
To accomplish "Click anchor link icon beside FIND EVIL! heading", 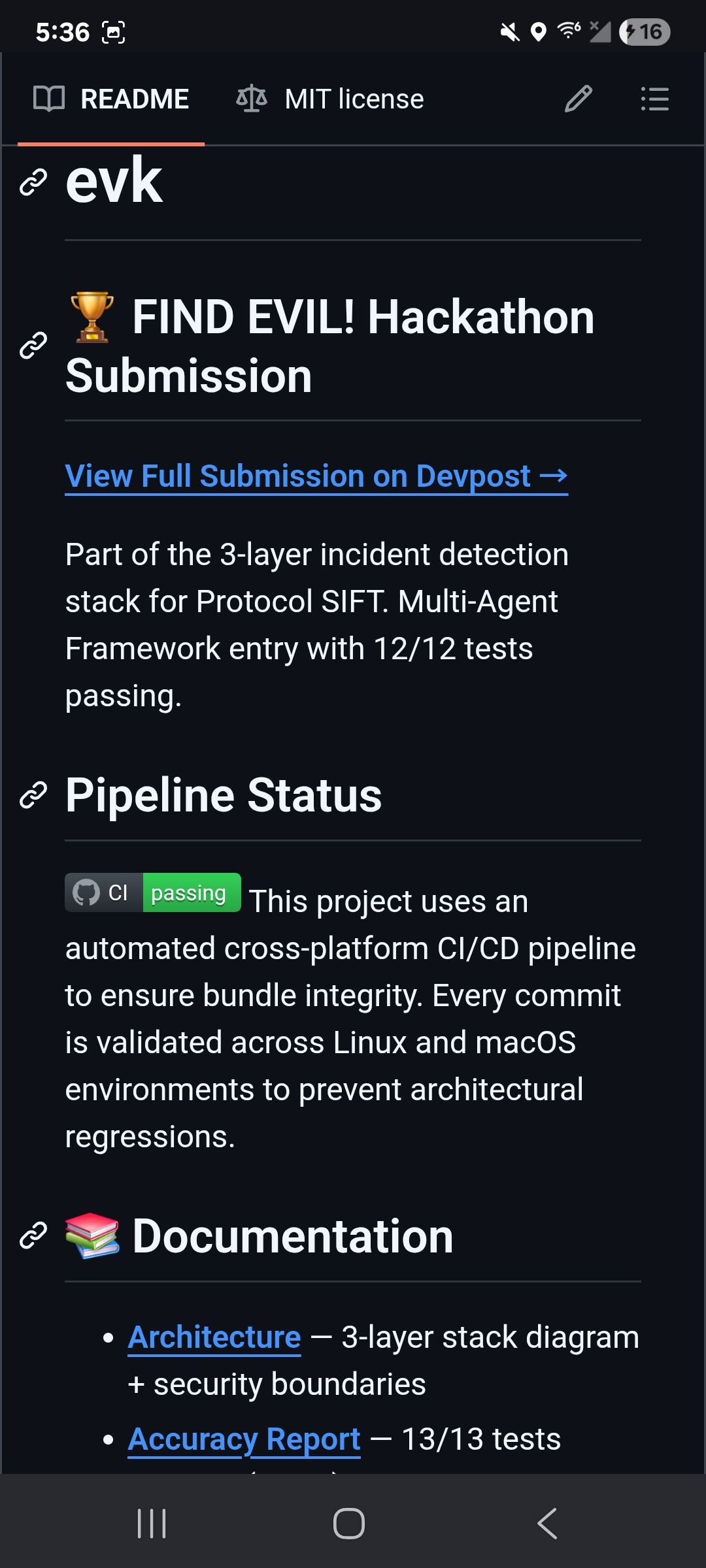I will coord(33,346).
